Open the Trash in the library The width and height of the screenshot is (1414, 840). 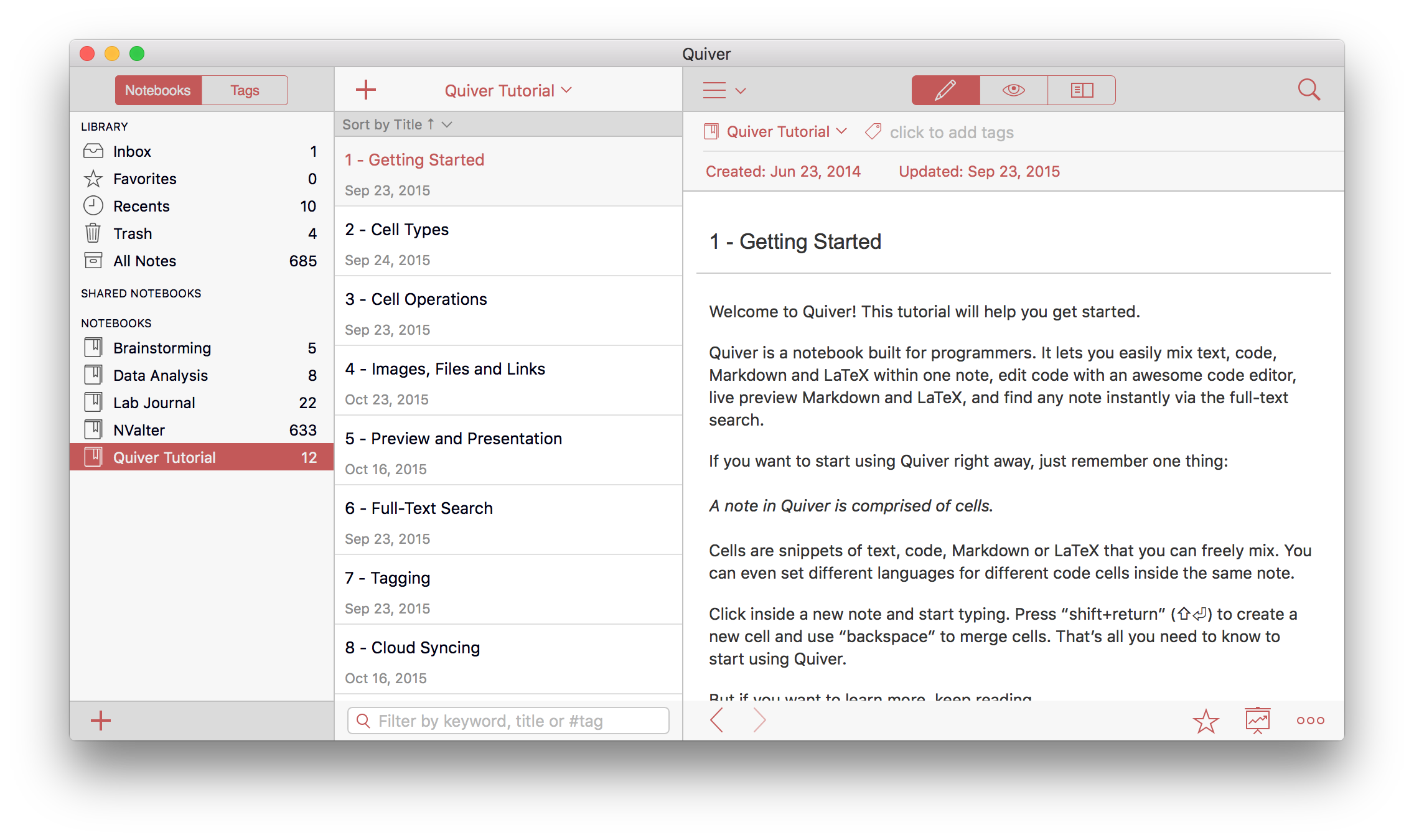click(x=133, y=233)
